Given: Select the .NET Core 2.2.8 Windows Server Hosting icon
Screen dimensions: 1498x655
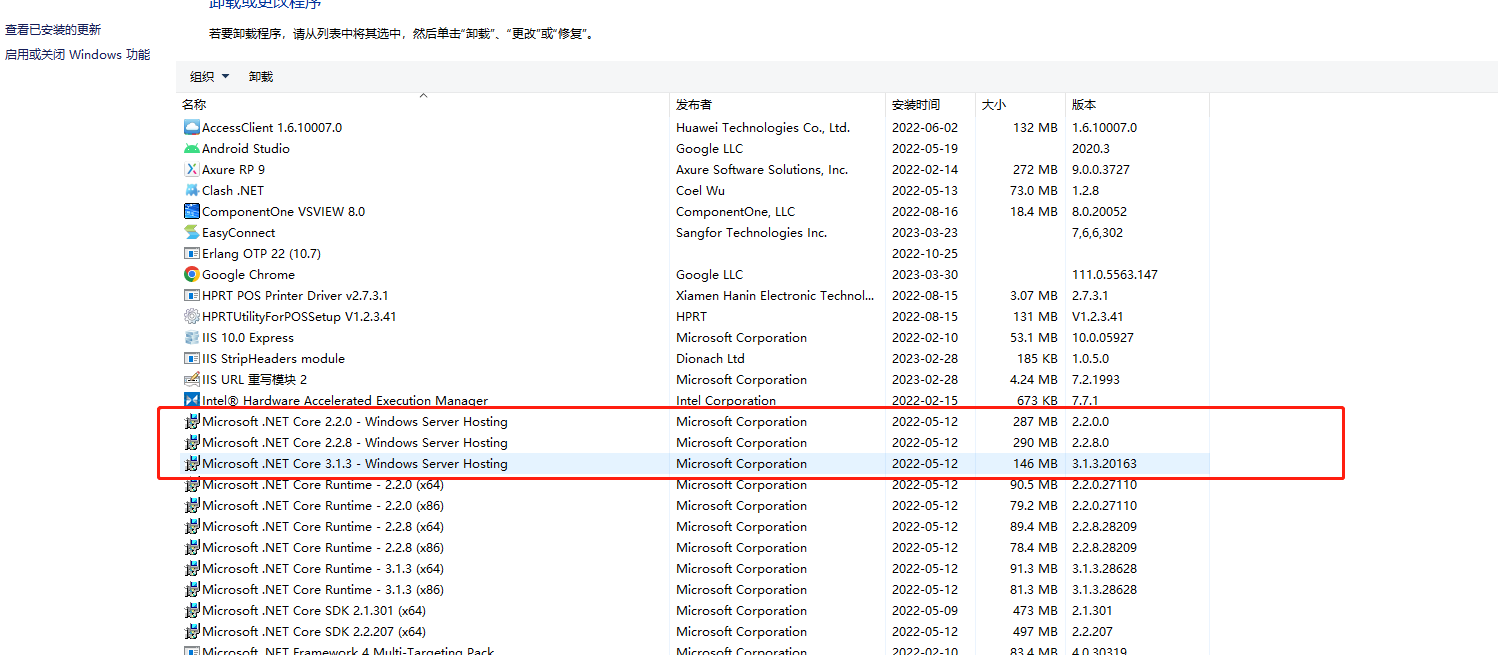Looking at the screenshot, I should [x=192, y=442].
